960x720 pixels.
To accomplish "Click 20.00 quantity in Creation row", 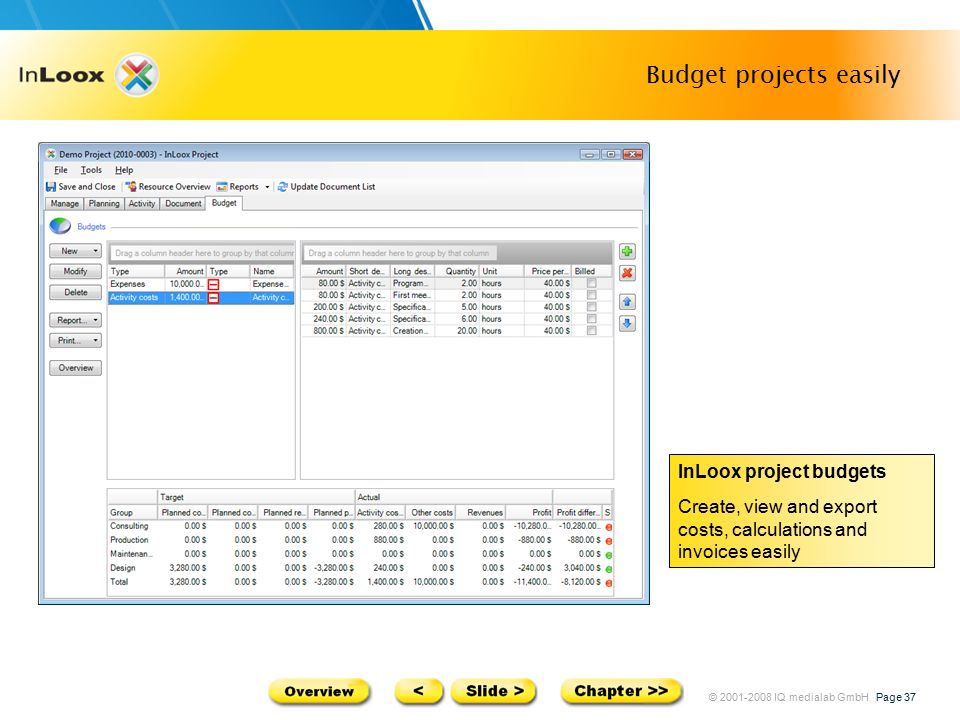I will (x=467, y=331).
